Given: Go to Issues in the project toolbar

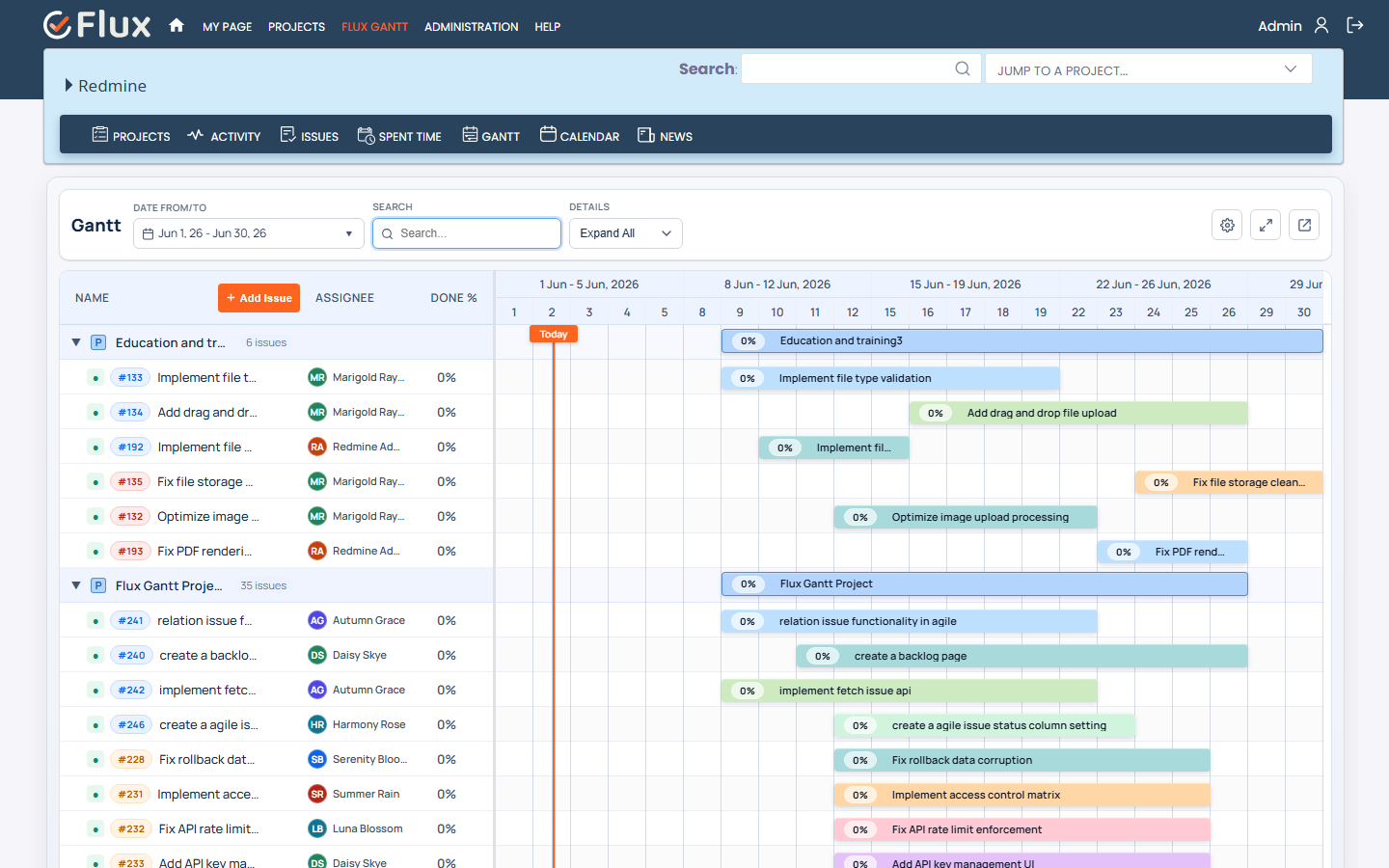Looking at the screenshot, I should 309,135.
